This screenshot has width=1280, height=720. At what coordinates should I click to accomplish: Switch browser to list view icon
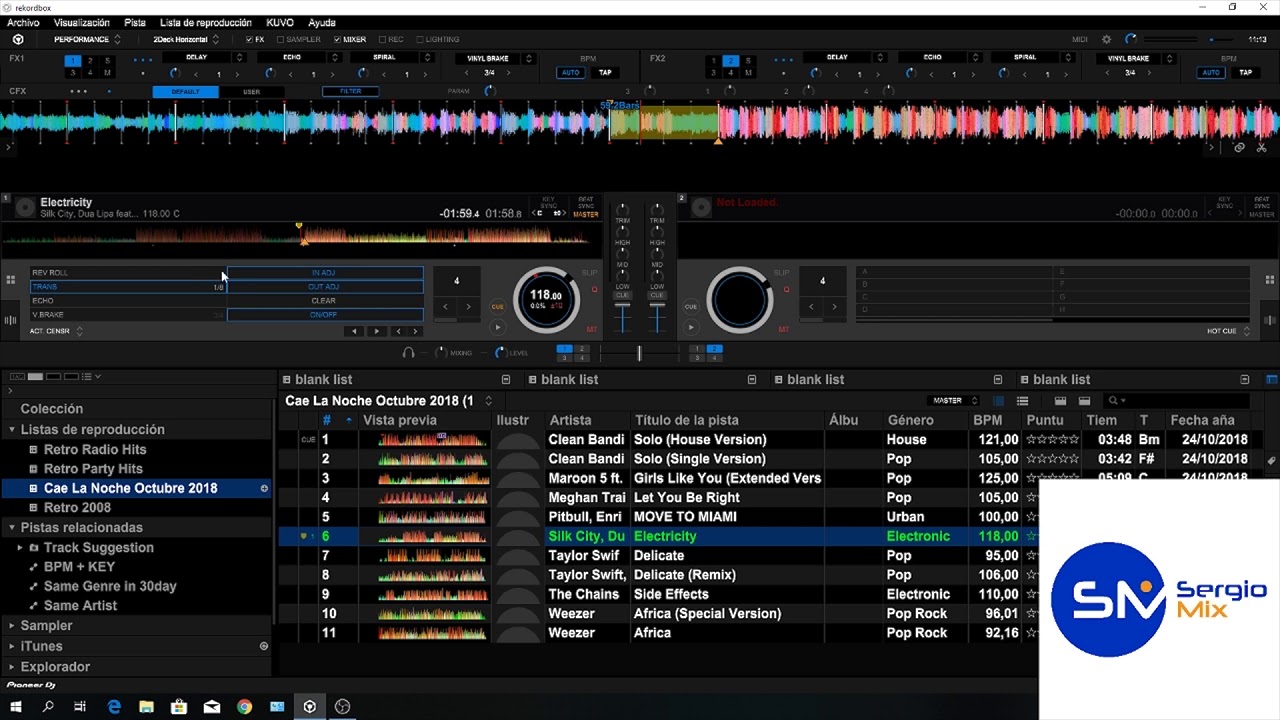(1022, 401)
